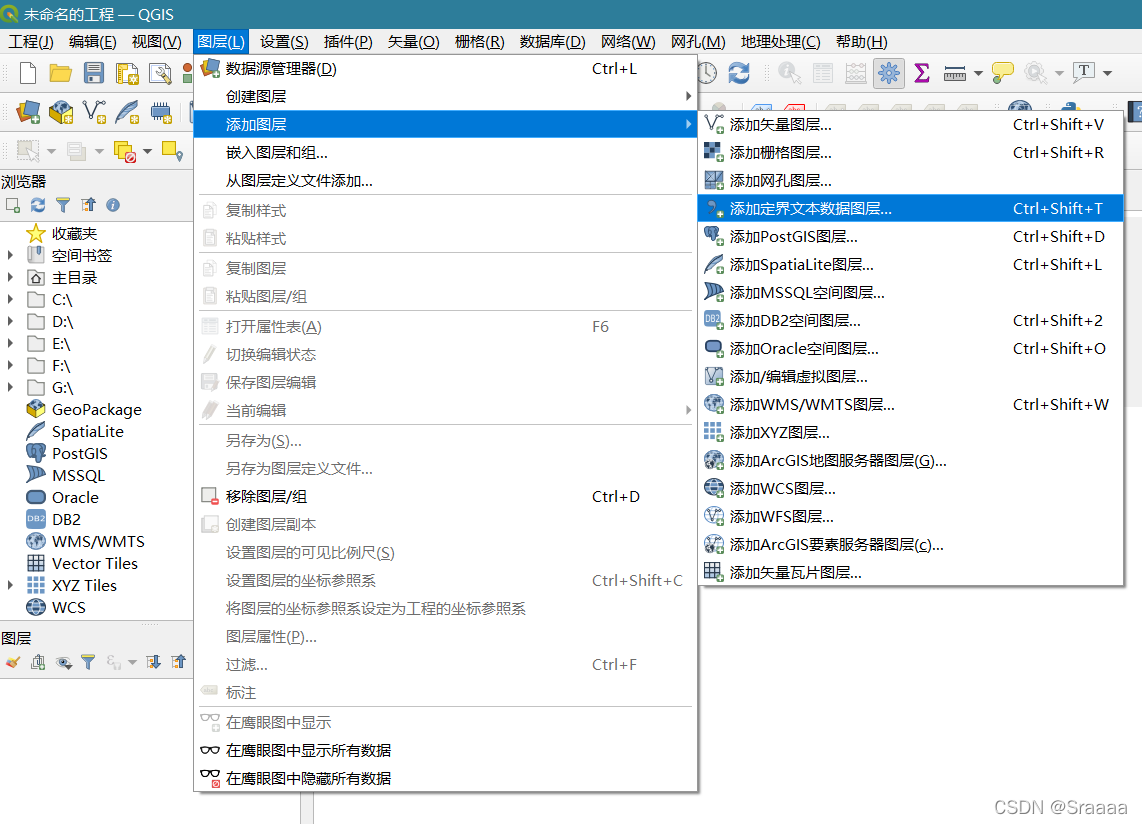Image resolution: width=1142 pixels, height=824 pixels.
Task: Choose 添加矢量图层 from submenu
Action: pos(910,125)
